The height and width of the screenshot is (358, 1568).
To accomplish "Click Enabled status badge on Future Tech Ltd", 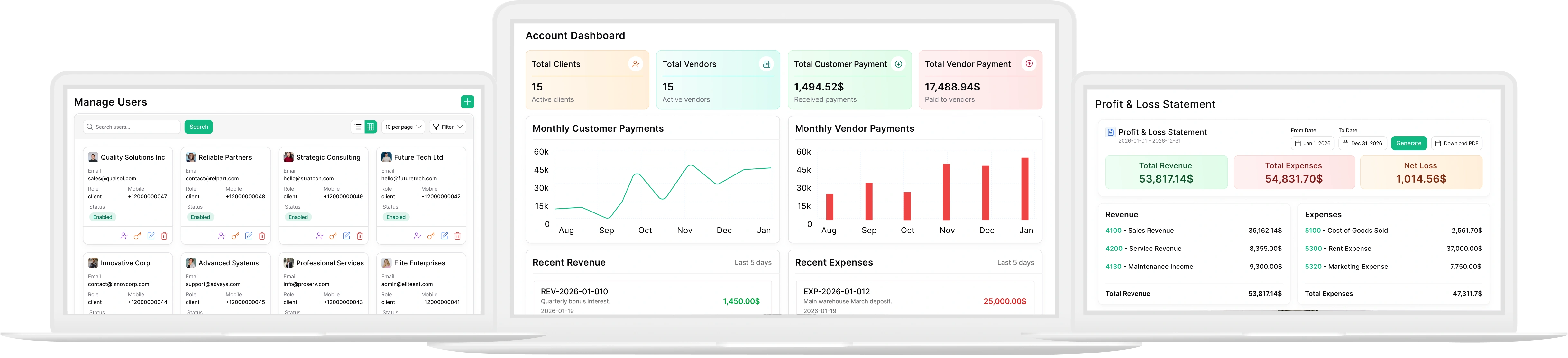I will pyautogui.click(x=396, y=217).
